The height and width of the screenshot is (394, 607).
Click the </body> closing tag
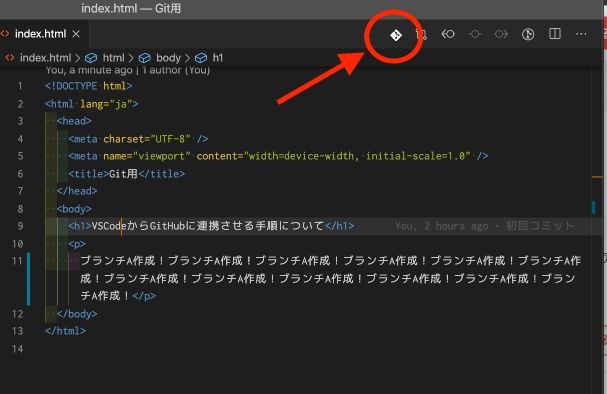tap(77, 314)
